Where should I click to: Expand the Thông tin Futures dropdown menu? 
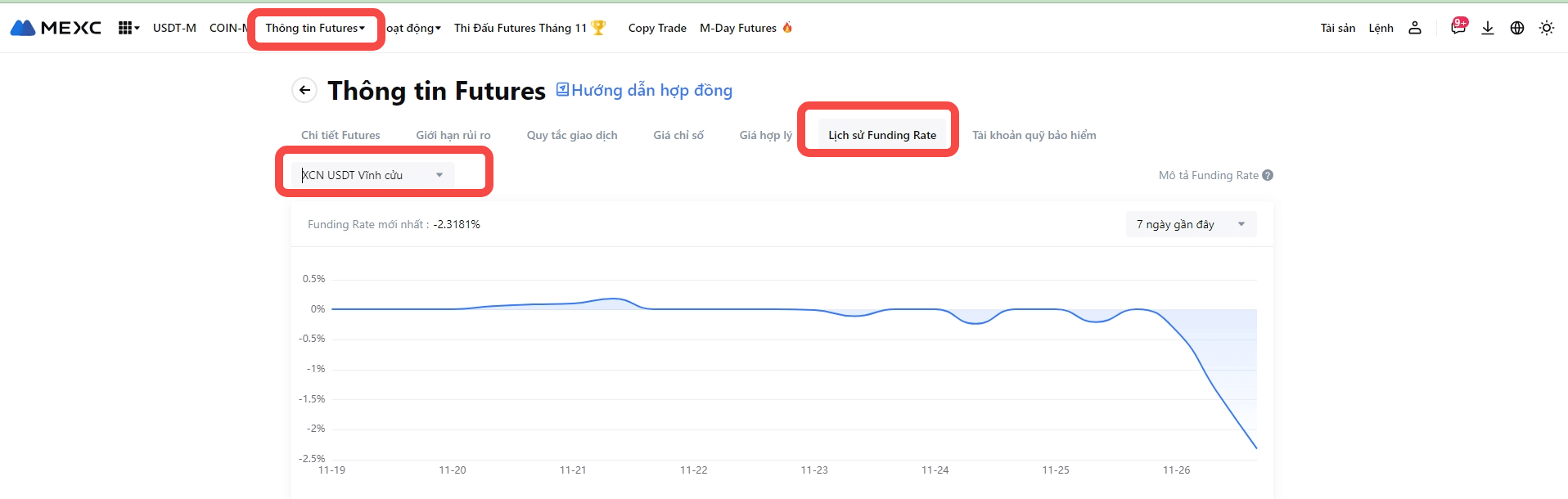[x=315, y=28]
